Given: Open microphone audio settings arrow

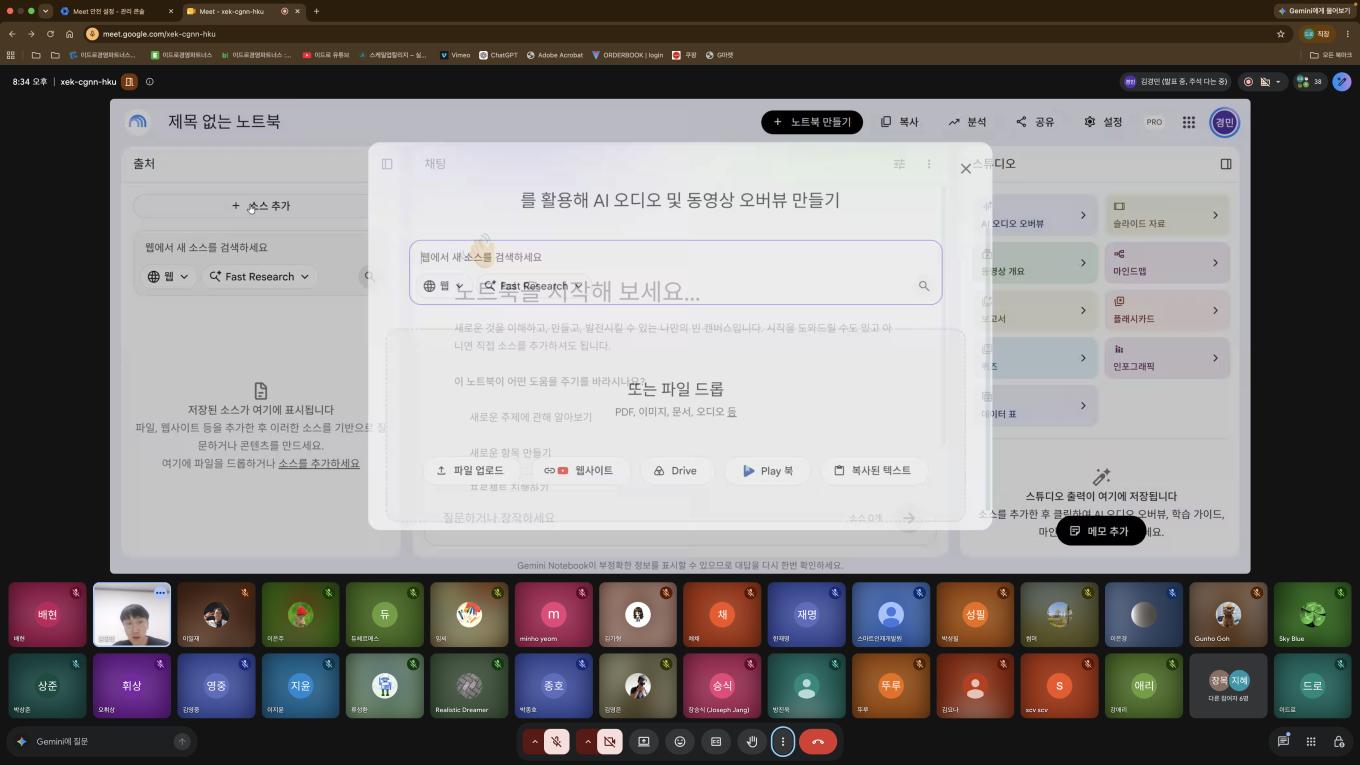Looking at the screenshot, I should coord(535,741).
